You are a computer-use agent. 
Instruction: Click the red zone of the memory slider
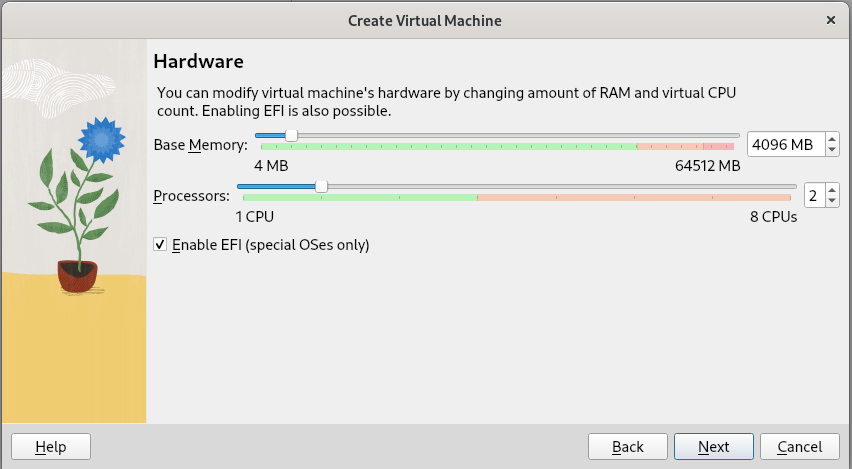(x=718, y=146)
